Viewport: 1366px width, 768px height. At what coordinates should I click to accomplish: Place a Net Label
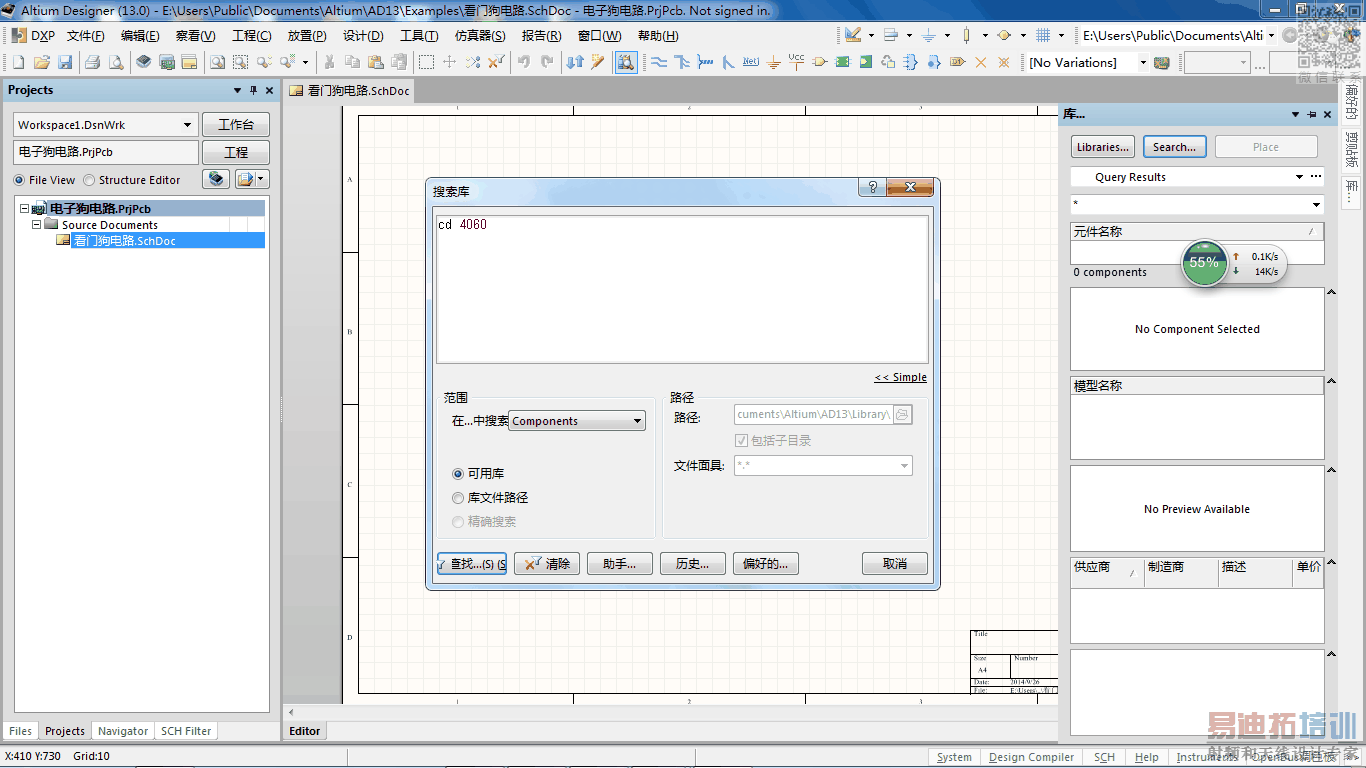click(751, 62)
